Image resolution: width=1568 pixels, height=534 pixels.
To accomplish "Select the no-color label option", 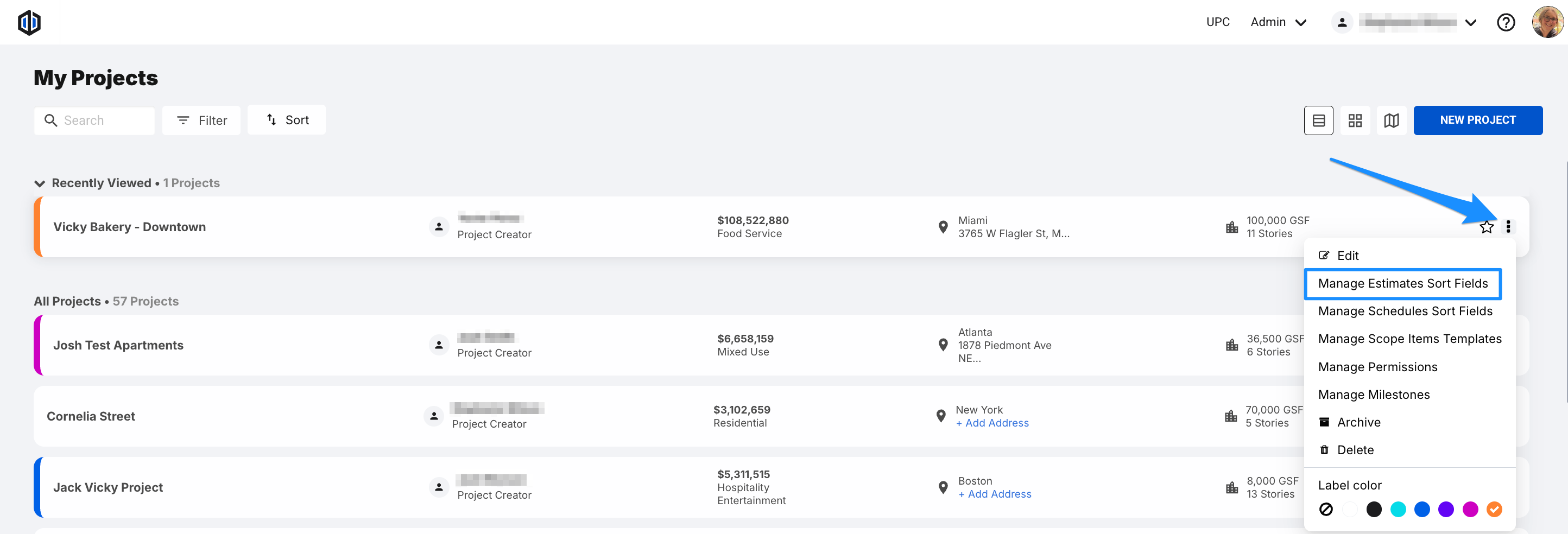I will [1326, 509].
